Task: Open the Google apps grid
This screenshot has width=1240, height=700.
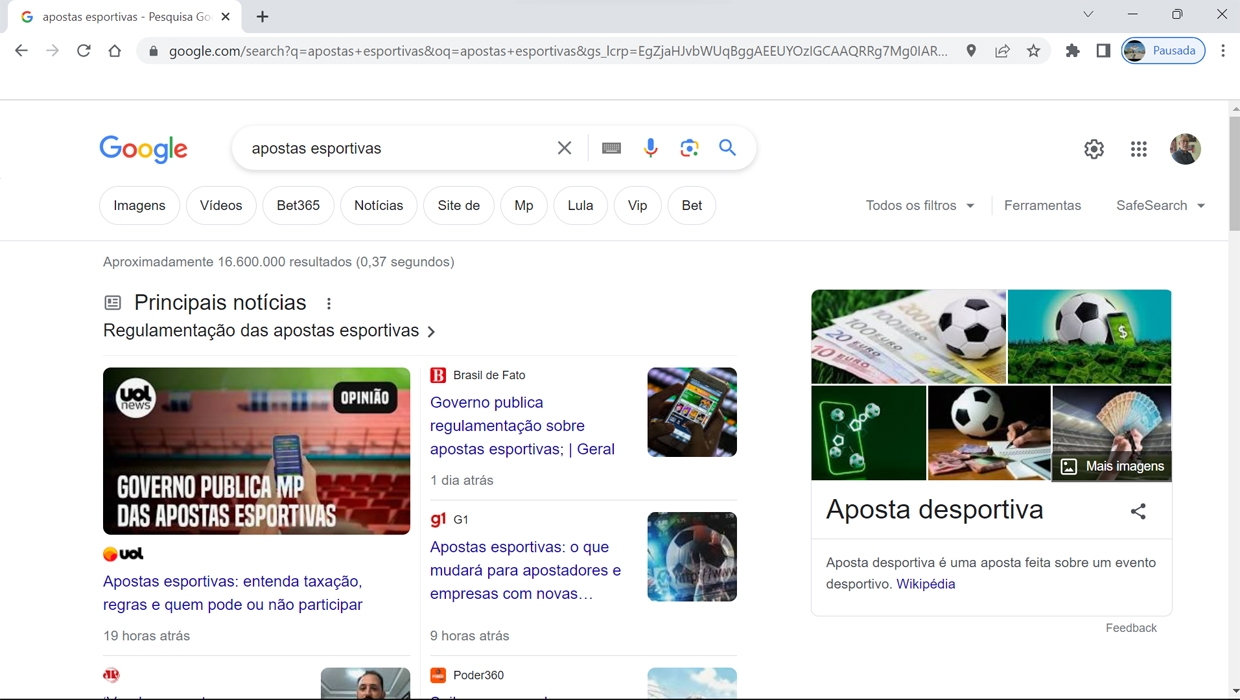Action: click(x=1138, y=149)
